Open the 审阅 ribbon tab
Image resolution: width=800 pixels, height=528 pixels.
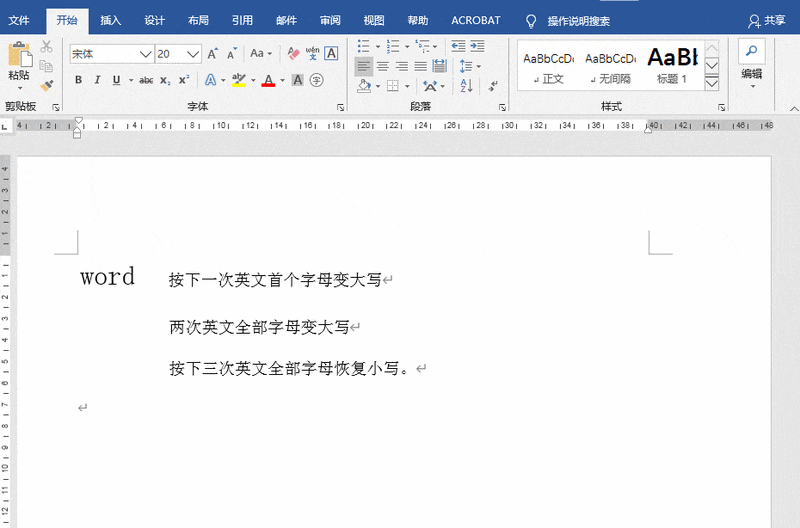(330, 20)
